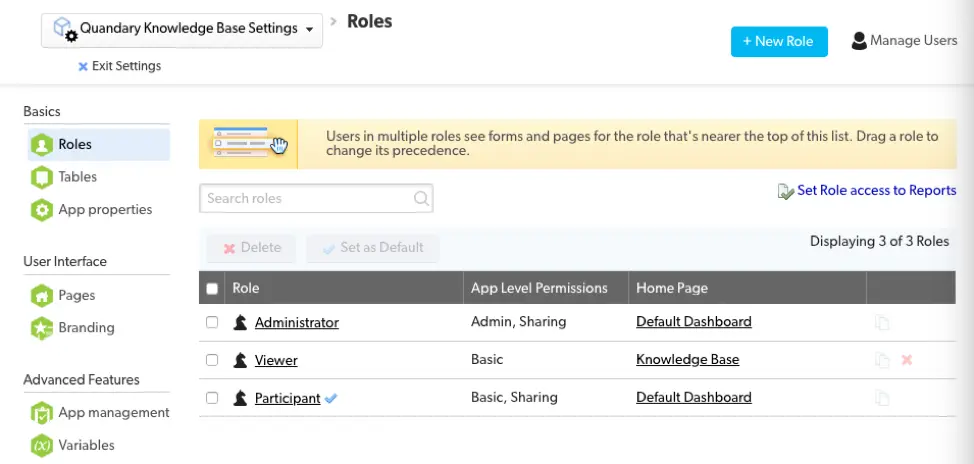Viewport: 974px width, 464px height.
Task: Click the search magnifier icon
Action: coord(421,199)
